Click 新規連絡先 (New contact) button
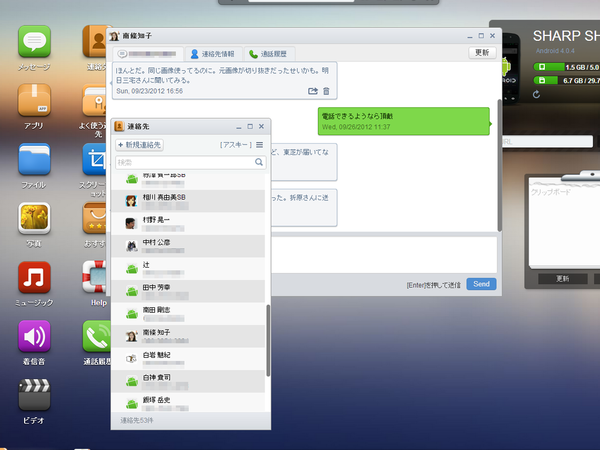 (x=139, y=145)
